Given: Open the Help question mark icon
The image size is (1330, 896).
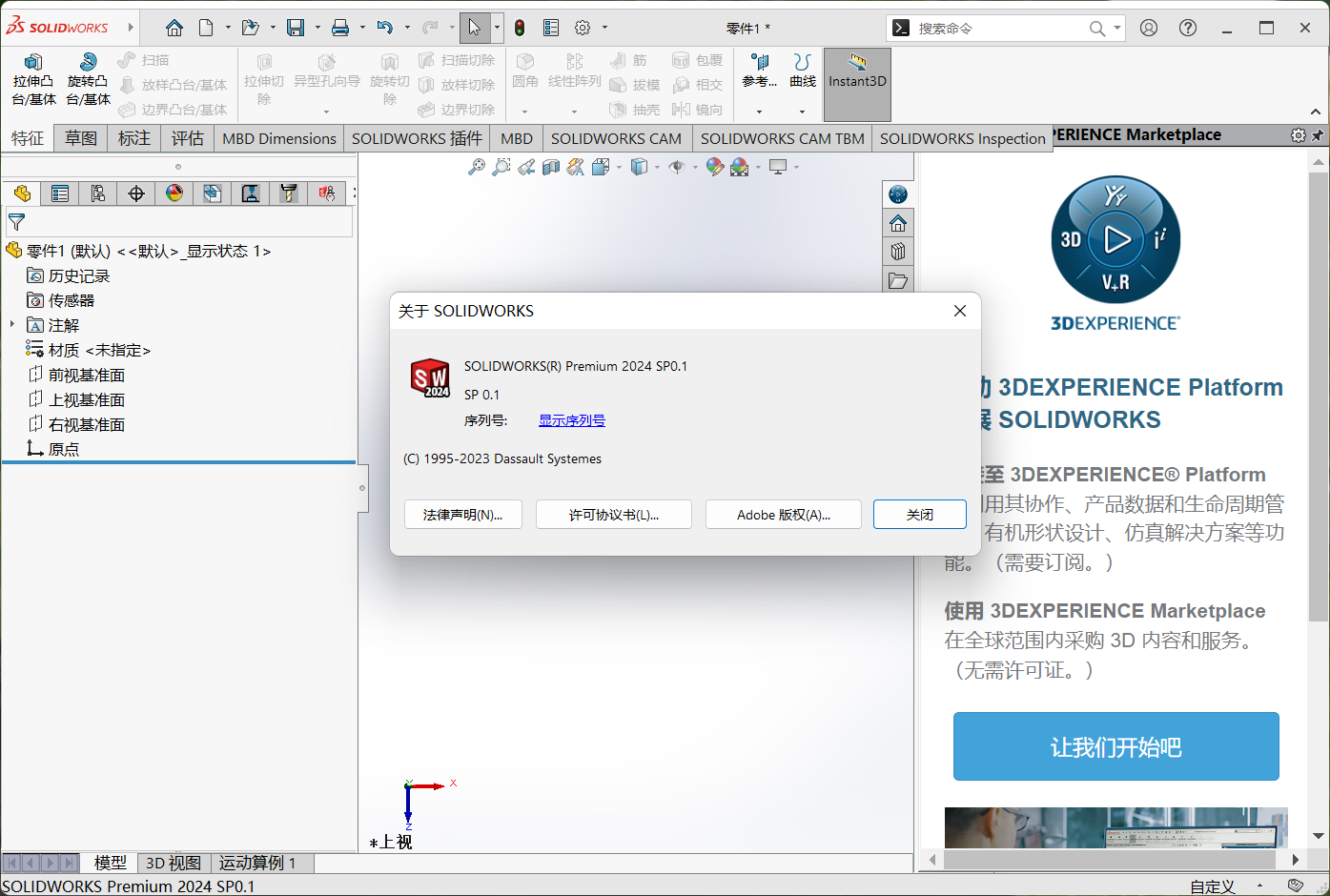Looking at the screenshot, I should pyautogui.click(x=1188, y=28).
